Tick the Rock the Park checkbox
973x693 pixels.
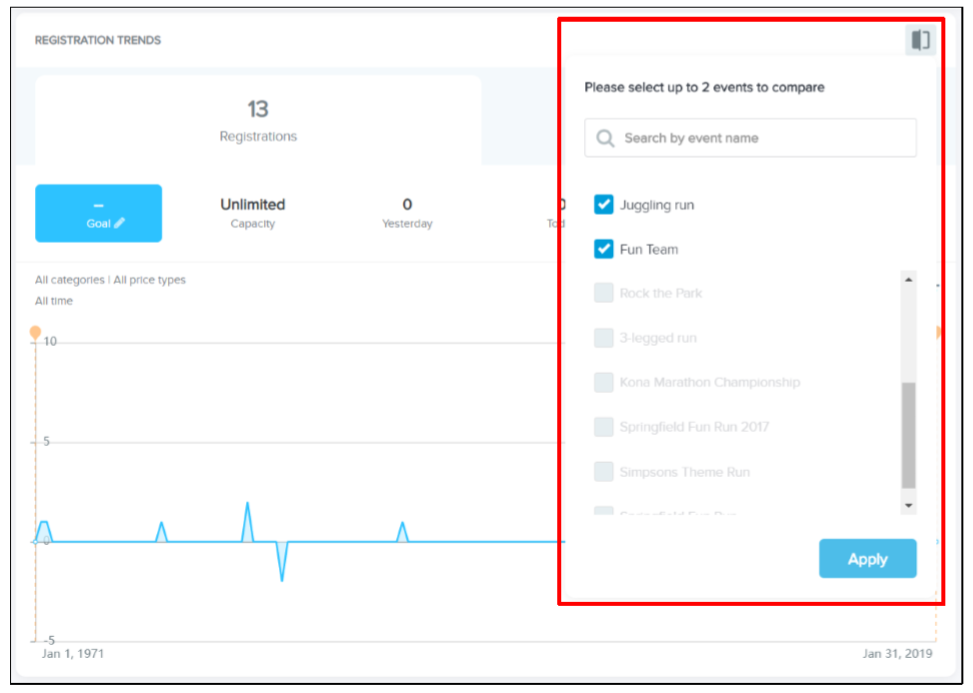click(604, 293)
